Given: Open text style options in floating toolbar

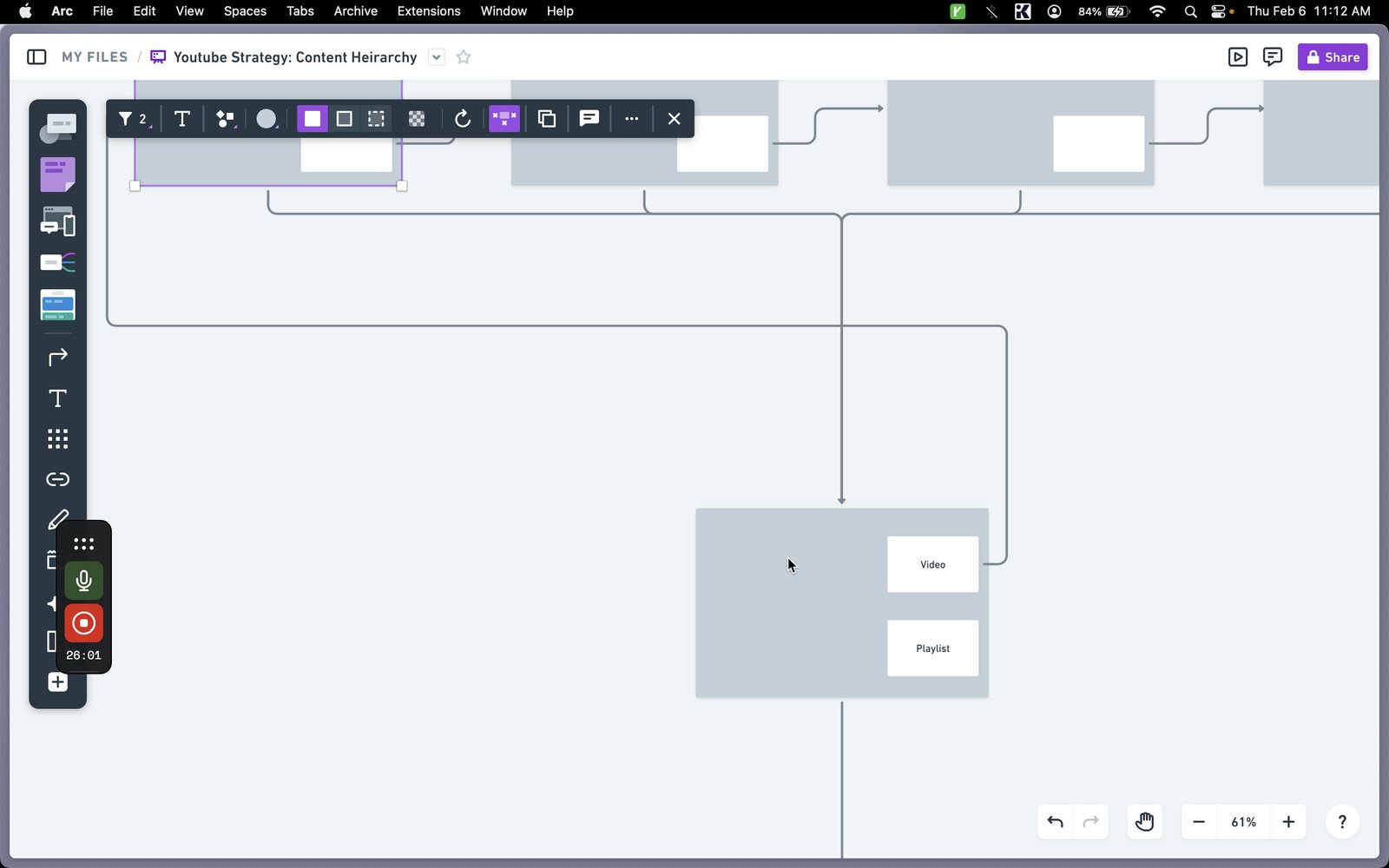Looking at the screenshot, I should tap(181, 119).
